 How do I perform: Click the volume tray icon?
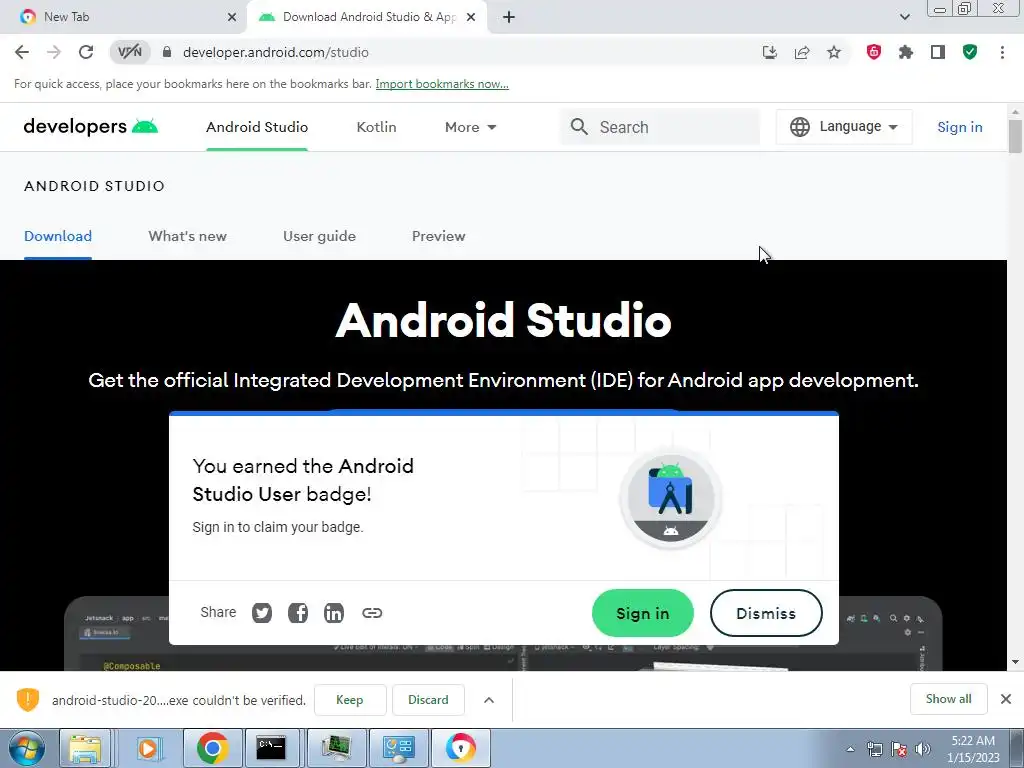[923, 749]
